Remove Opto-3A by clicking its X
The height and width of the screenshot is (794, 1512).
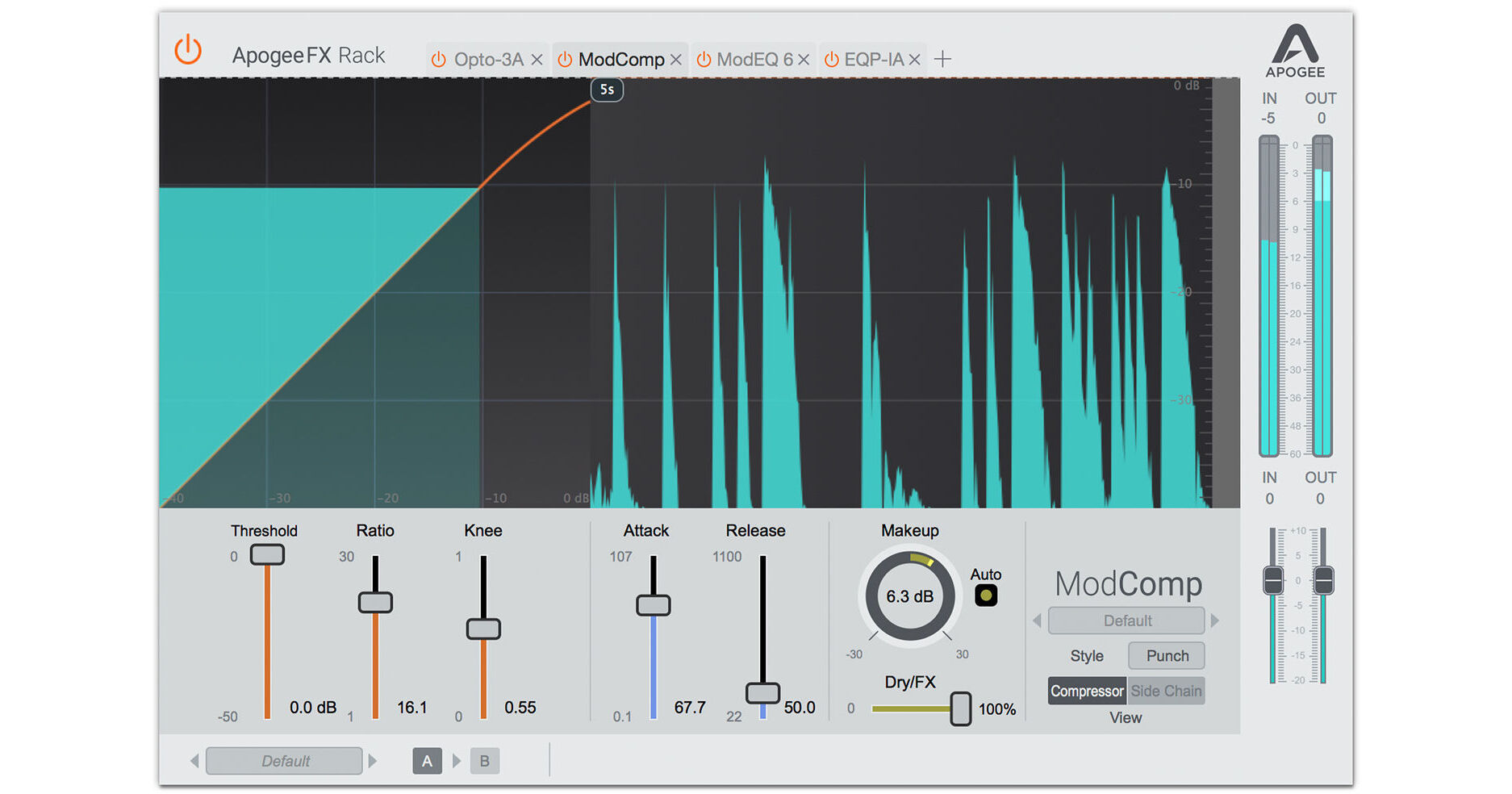click(537, 58)
